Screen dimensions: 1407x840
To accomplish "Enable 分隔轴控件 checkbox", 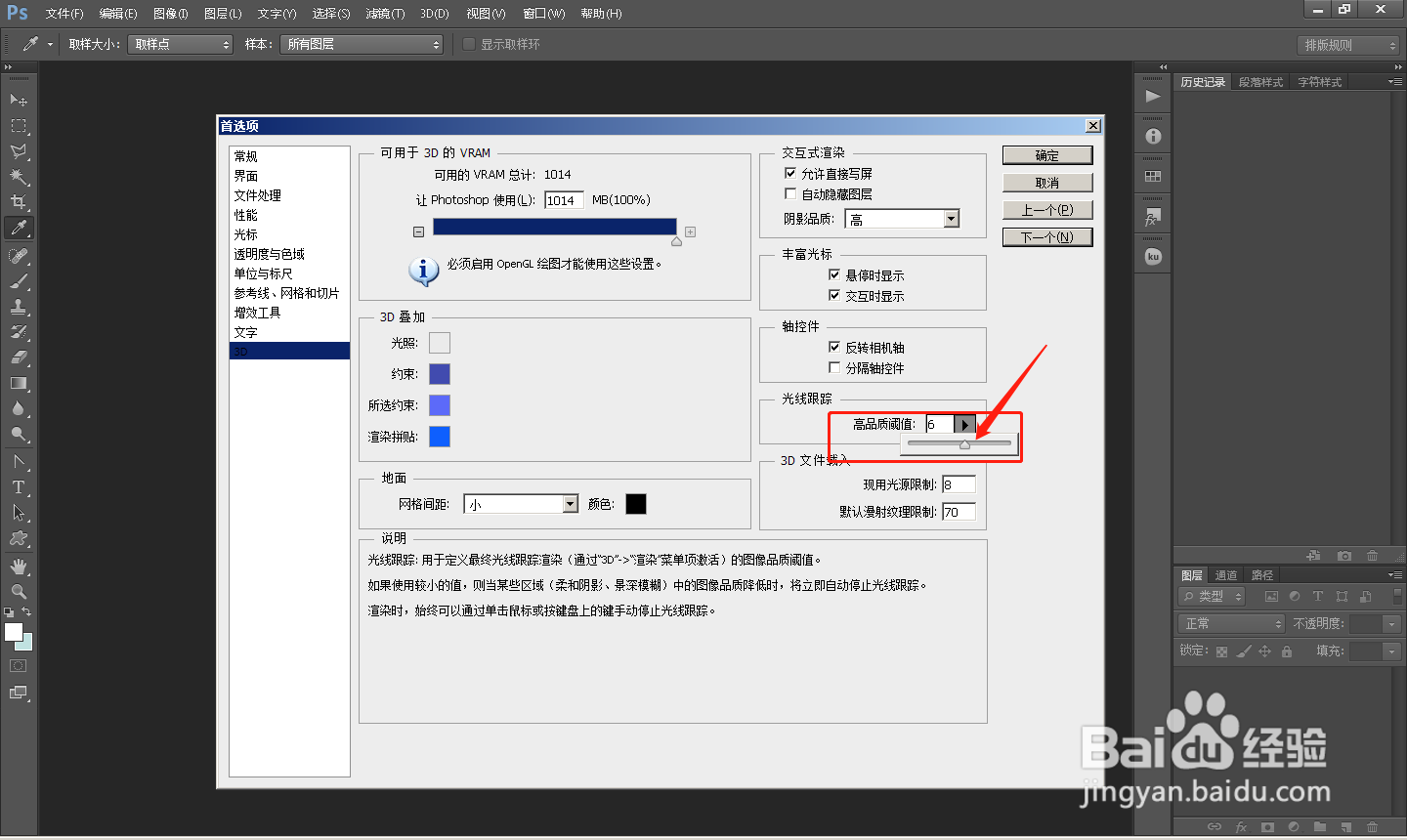I will 834,367.
